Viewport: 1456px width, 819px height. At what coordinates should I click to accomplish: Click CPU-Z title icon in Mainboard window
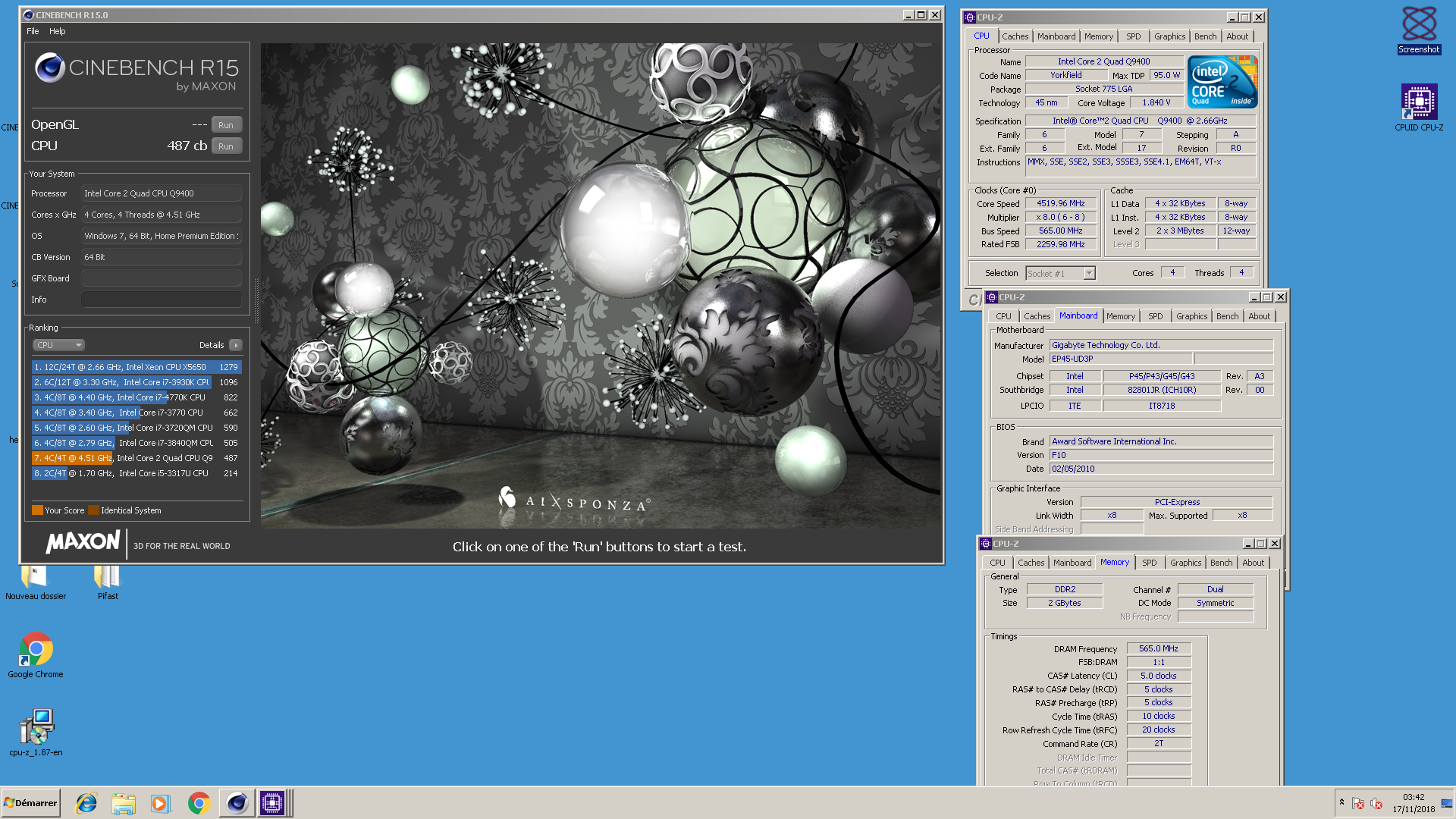pyautogui.click(x=992, y=297)
